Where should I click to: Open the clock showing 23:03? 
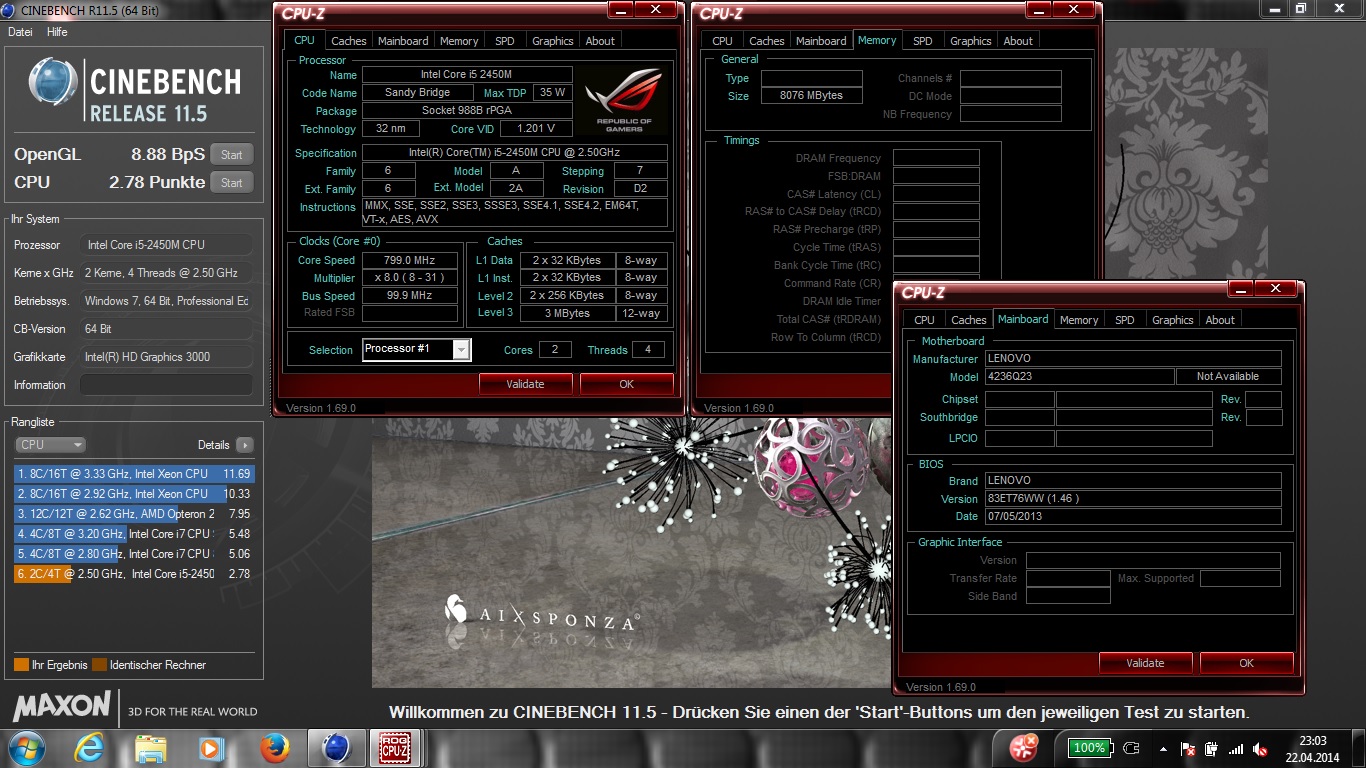[1312, 749]
